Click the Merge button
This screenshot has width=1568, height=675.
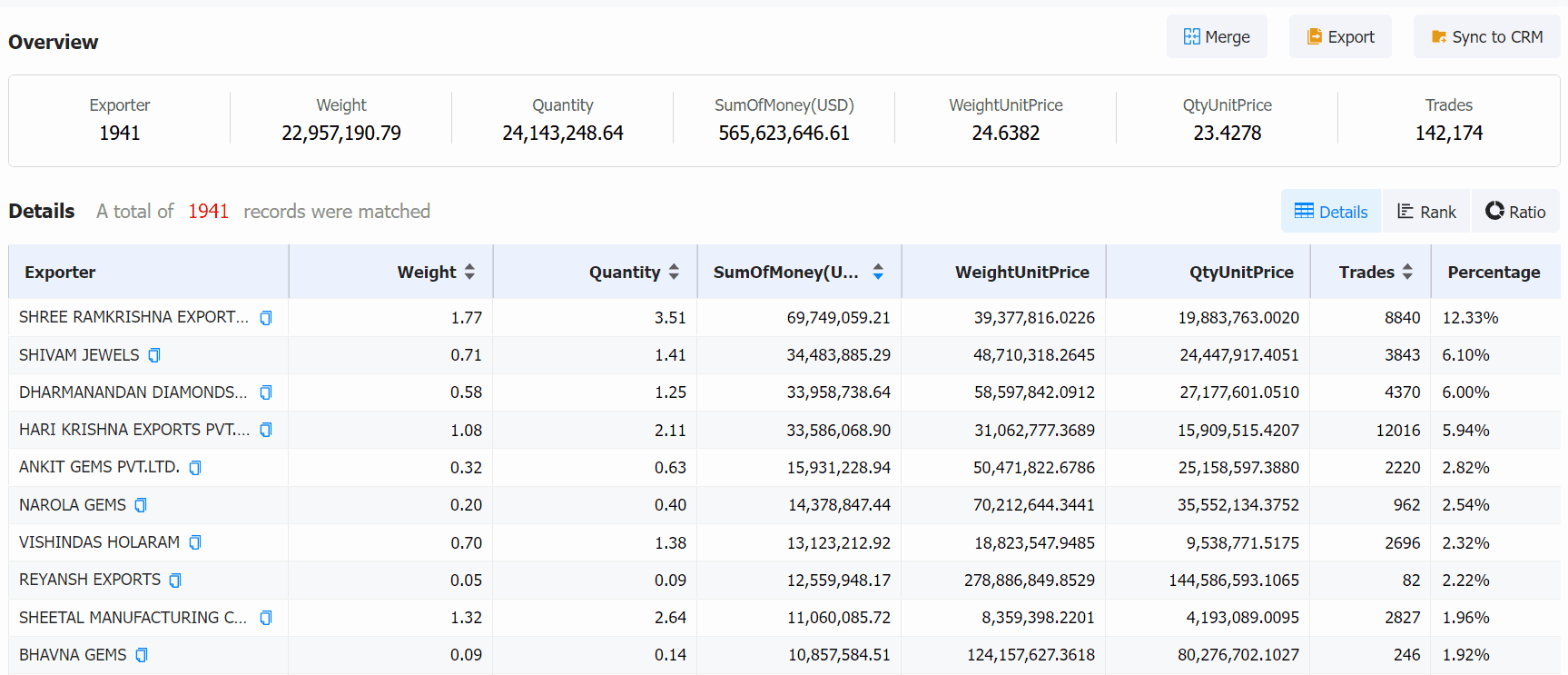coord(1217,37)
